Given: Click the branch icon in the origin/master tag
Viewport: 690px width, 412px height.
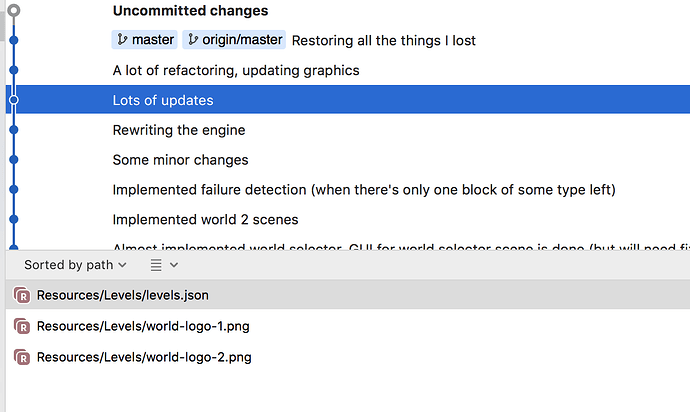Looking at the screenshot, I should pos(193,40).
